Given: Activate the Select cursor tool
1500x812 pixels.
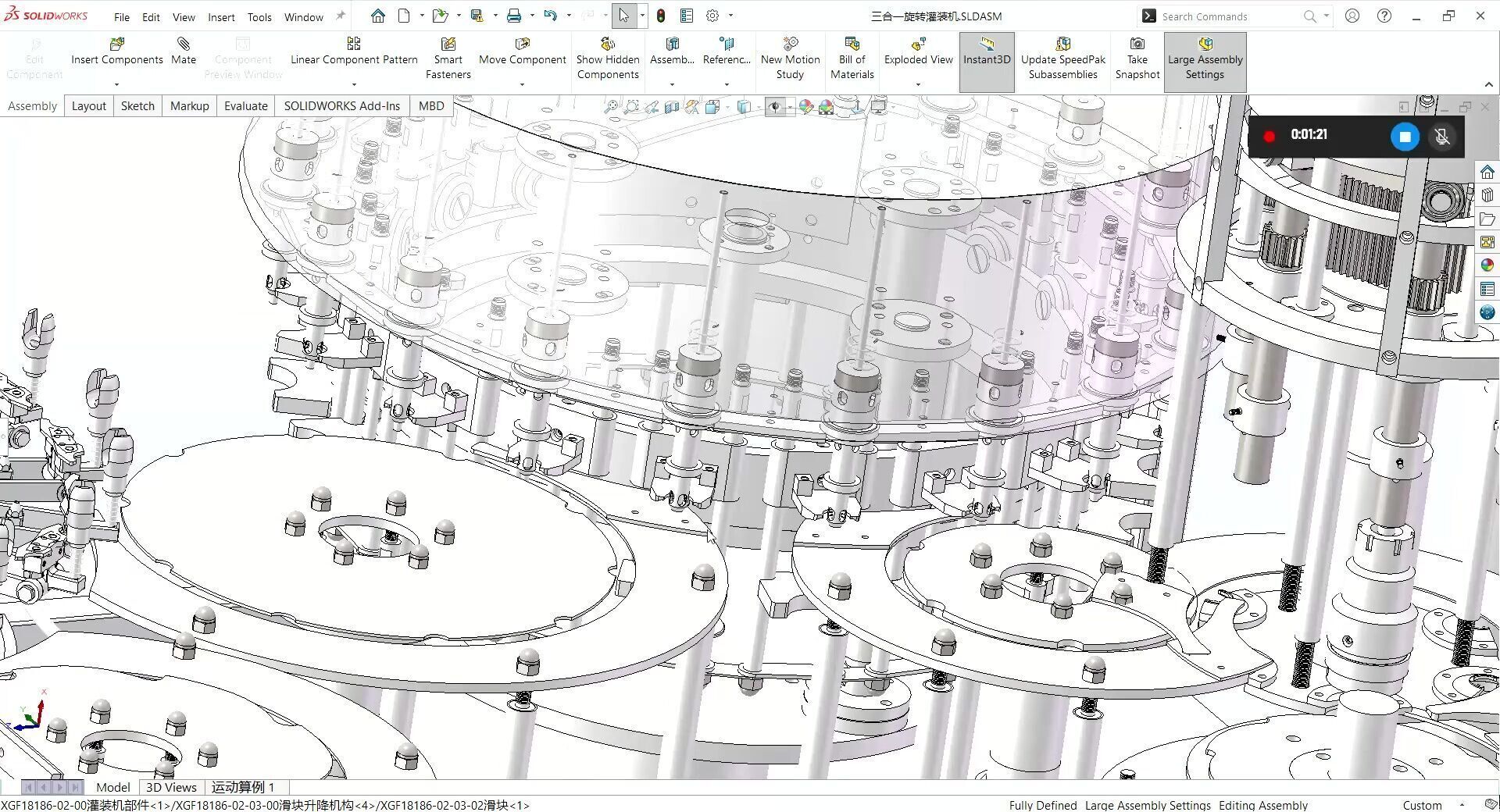Looking at the screenshot, I should pyautogui.click(x=623, y=16).
